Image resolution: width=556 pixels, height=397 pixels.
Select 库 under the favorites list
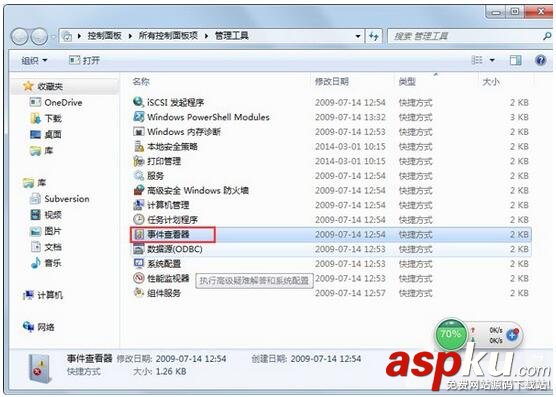41,151
